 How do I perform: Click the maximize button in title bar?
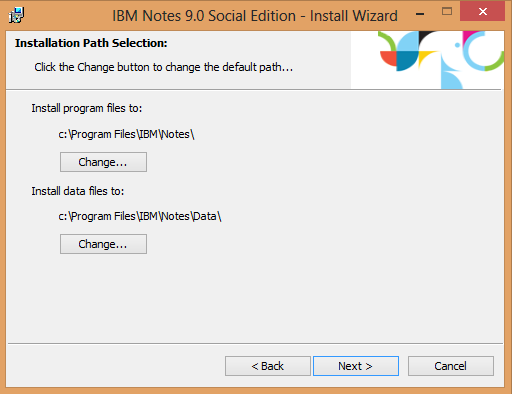[x=447, y=12]
